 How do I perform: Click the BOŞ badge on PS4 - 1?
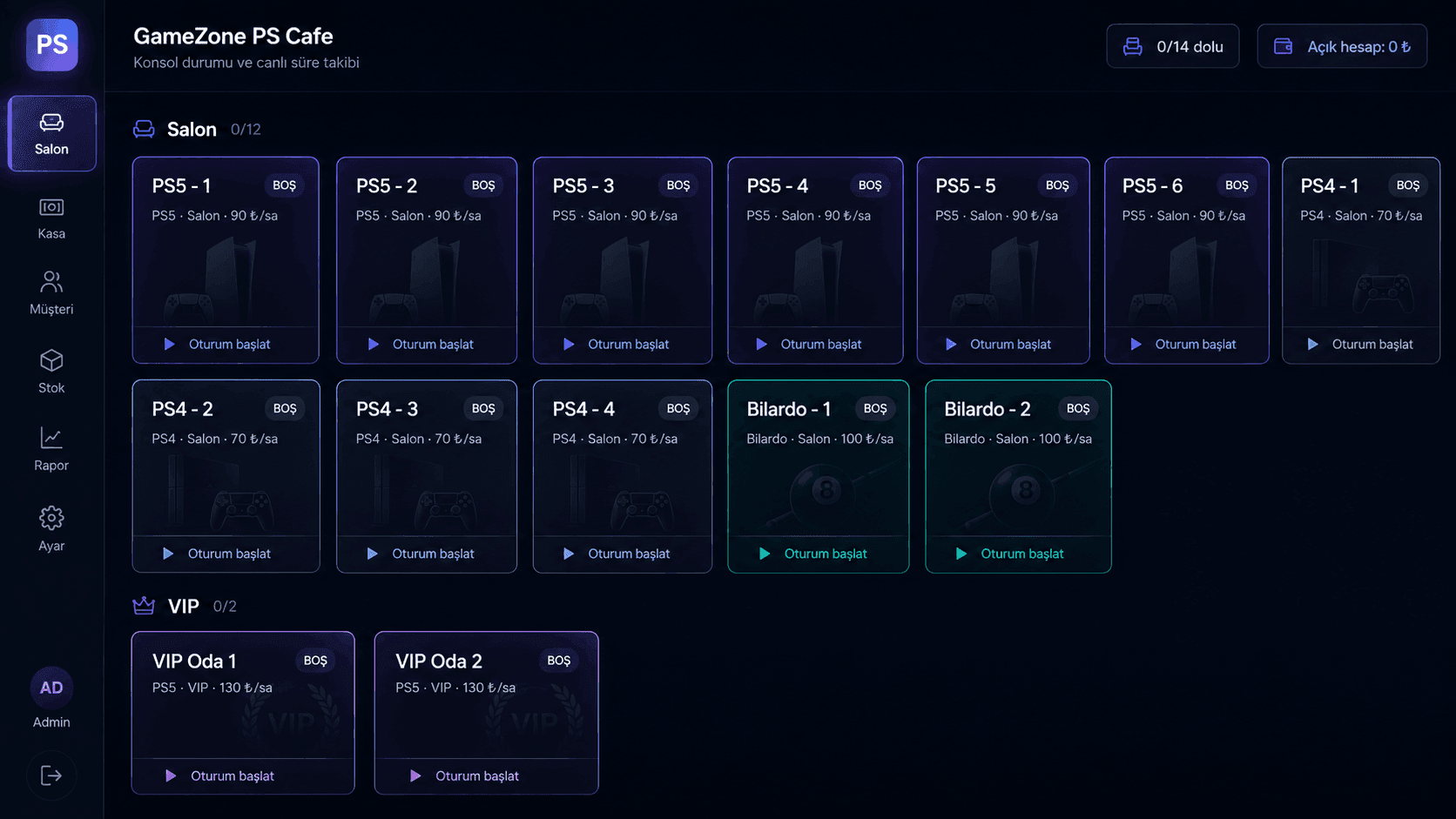tap(1408, 185)
